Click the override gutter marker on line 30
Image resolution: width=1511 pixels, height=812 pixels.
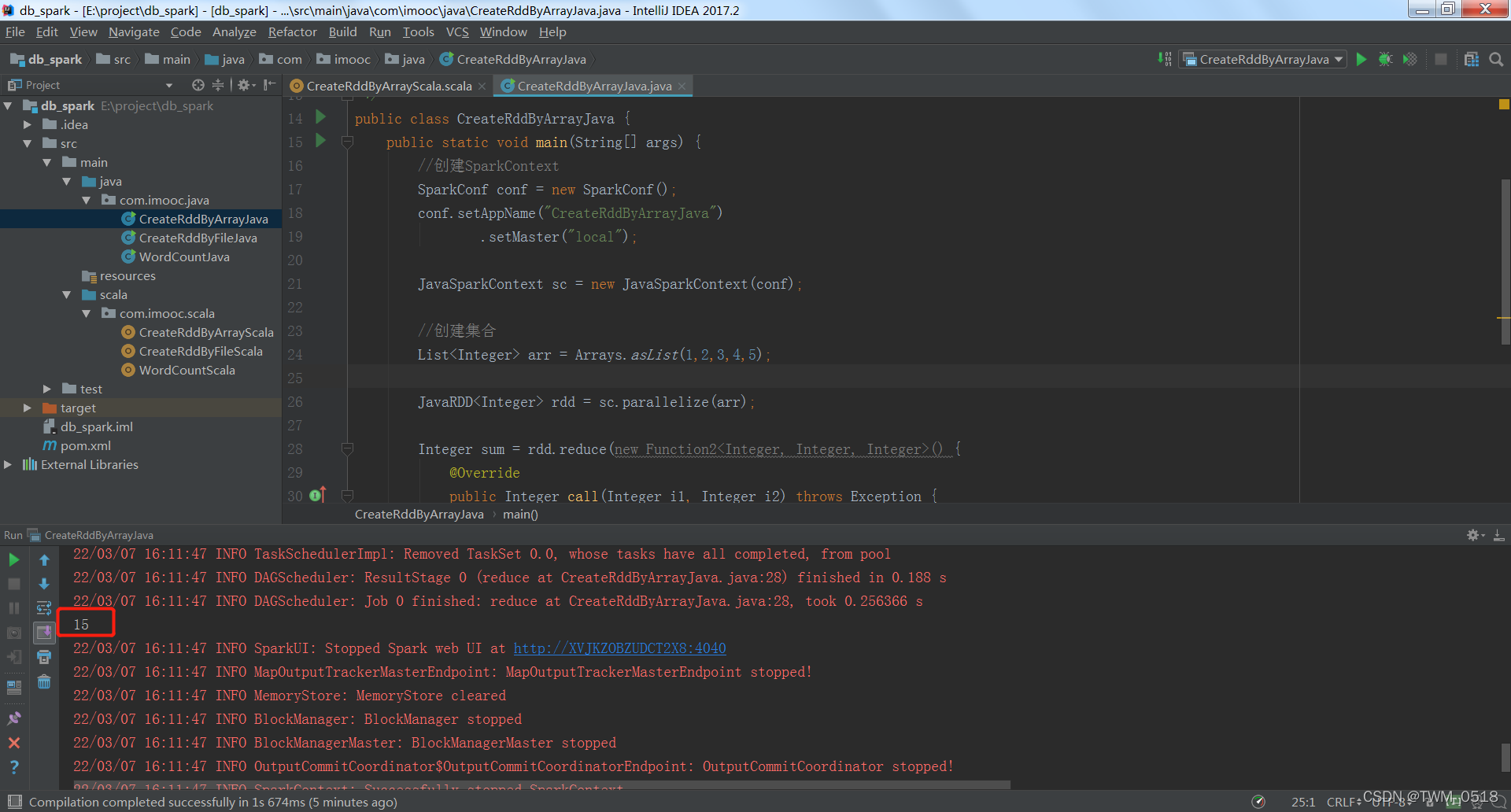point(318,495)
